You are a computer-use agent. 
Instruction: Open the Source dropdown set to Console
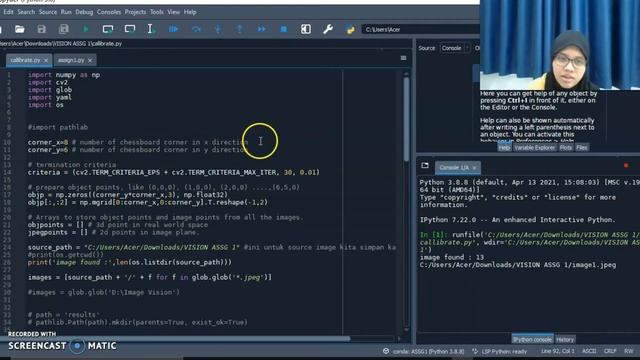455,48
